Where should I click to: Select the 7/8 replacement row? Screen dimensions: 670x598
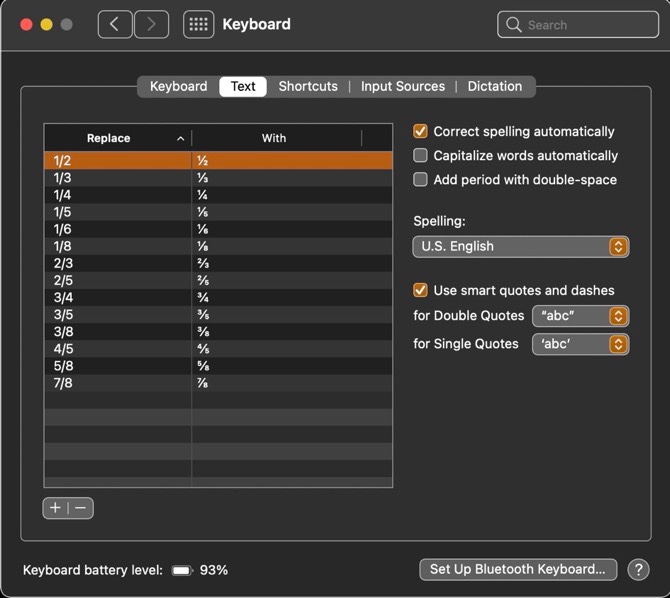point(218,383)
